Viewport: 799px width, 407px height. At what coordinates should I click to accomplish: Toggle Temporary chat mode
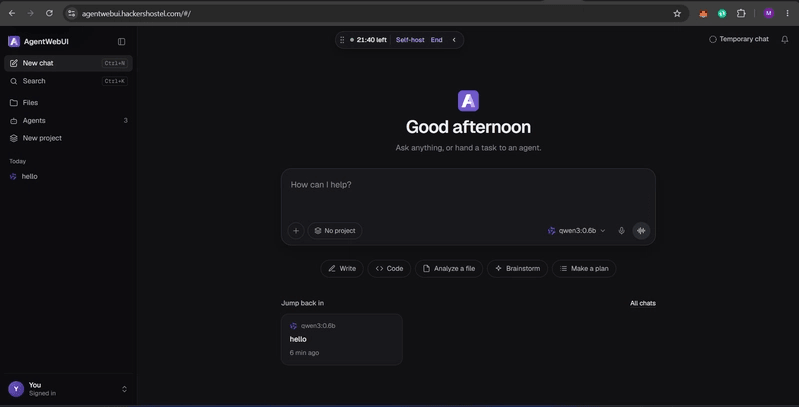click(x=738, y=39)
